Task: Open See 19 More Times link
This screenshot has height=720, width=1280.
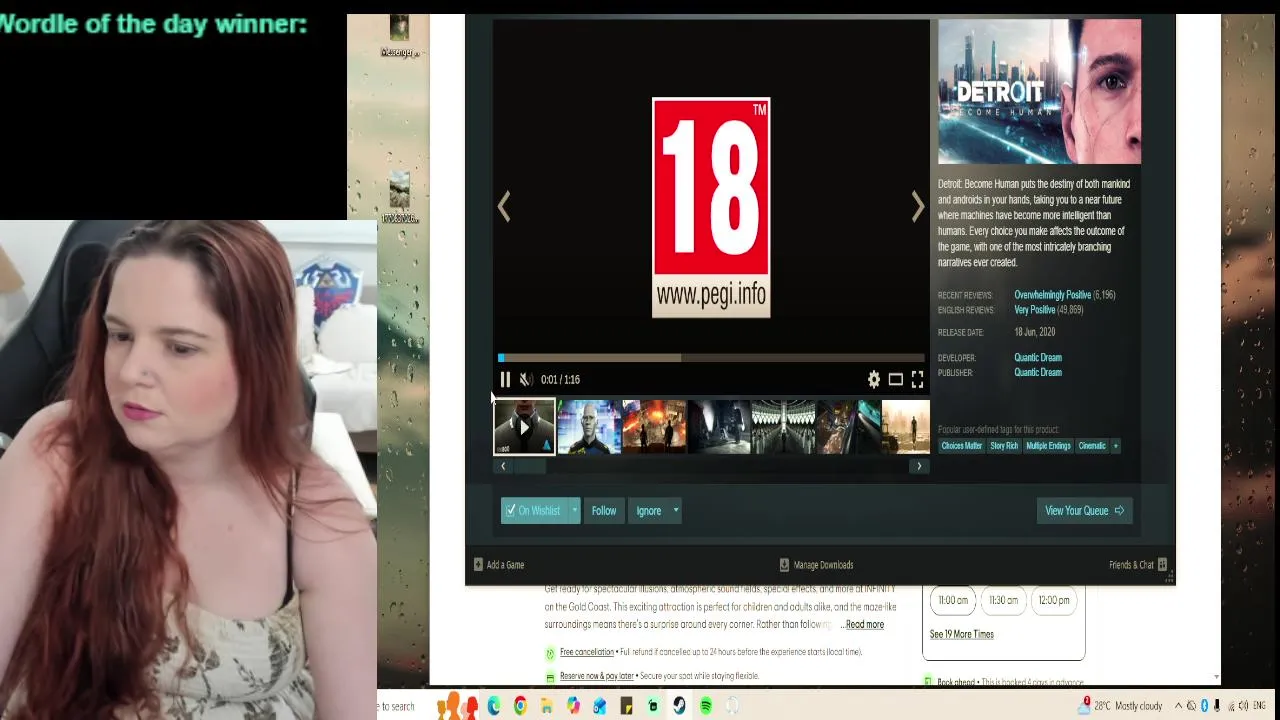Action: click(x=961, y=634)
